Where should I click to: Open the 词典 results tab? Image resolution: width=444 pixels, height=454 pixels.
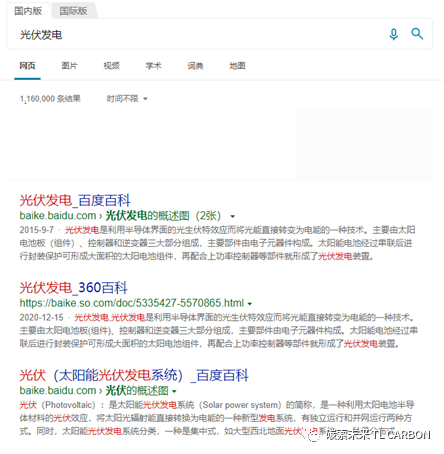pos(195,66)
